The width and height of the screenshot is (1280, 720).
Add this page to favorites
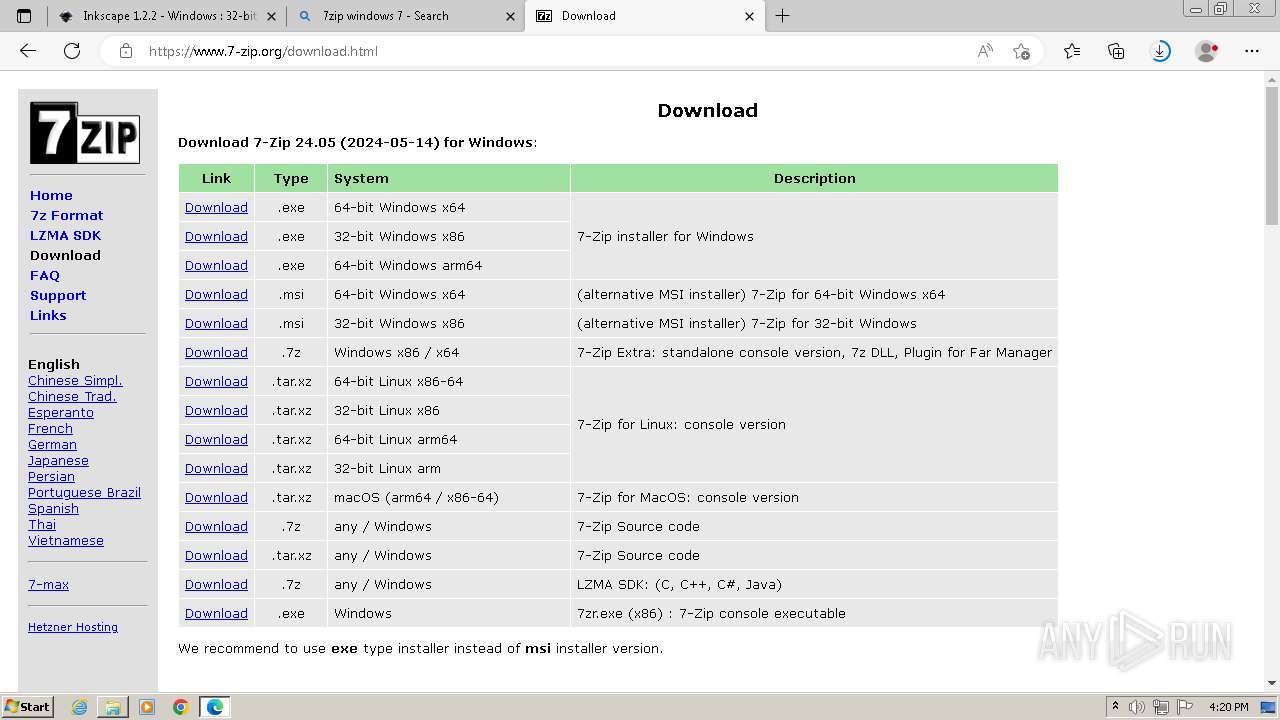tap(1021, 51)
